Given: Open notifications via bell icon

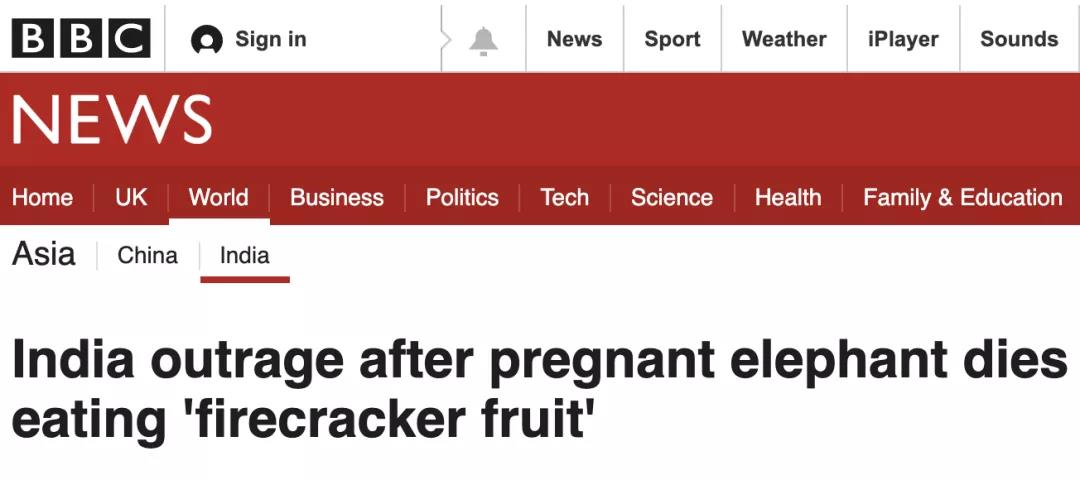Looking at the screenshot, I should click(x=484, y=41).
